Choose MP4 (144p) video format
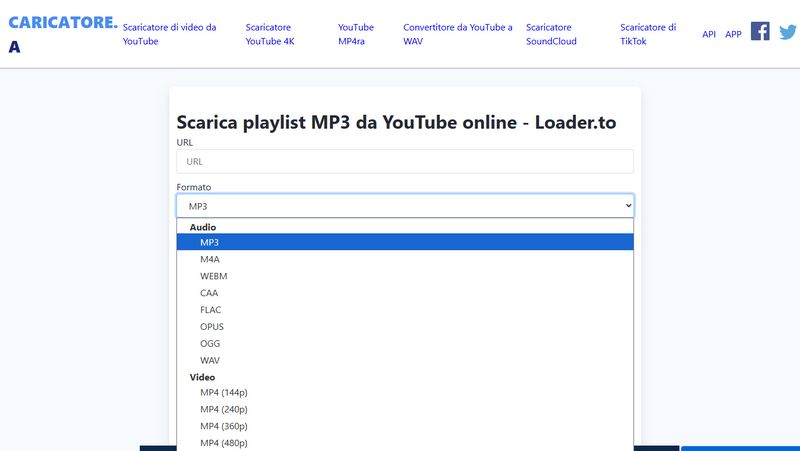The width and height of the screenshot is (800, 451). pos(405,392)
